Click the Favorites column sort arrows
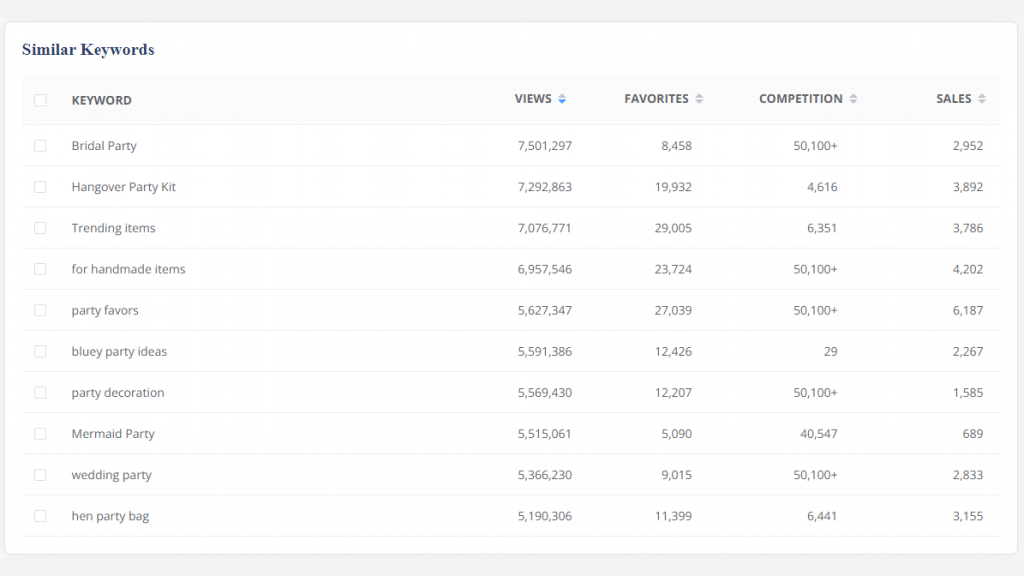This screenshot has width=1024, height=576. point(699,99)
